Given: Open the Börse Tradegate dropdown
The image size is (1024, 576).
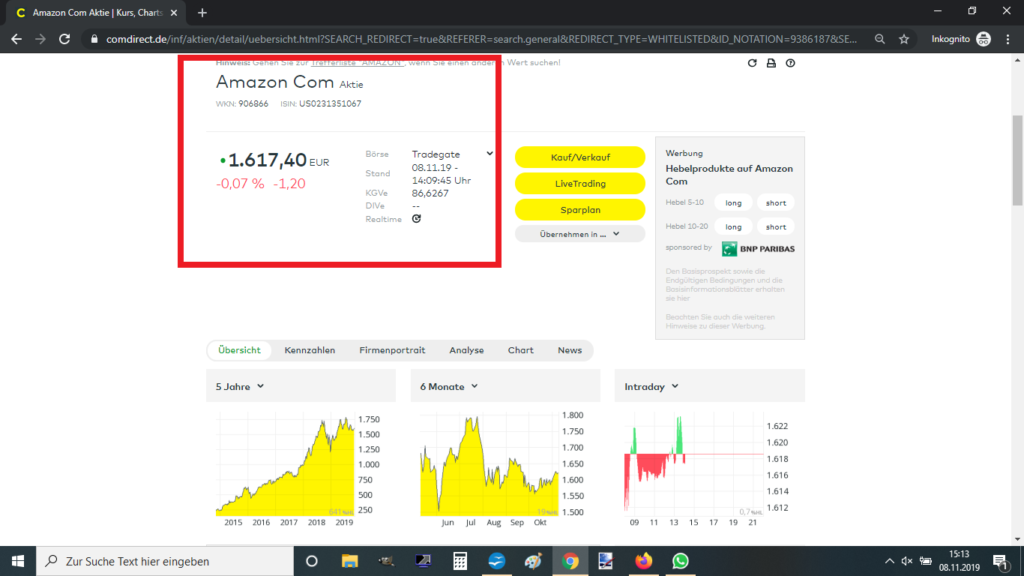Looking at the screenshot, I should (452, 154).
